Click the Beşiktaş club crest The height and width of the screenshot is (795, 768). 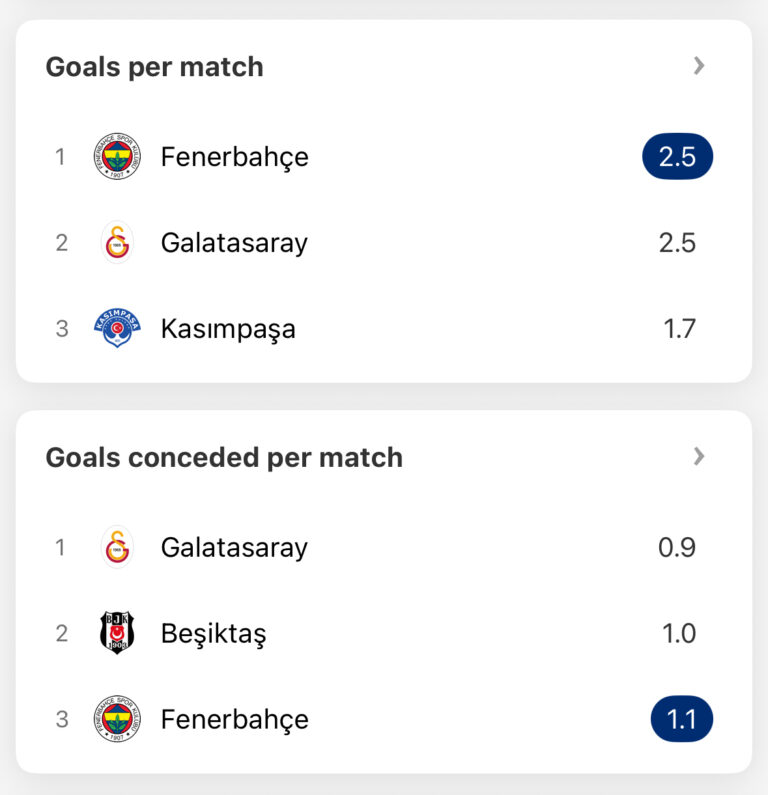pyautogui.click(x=117, y=633)
